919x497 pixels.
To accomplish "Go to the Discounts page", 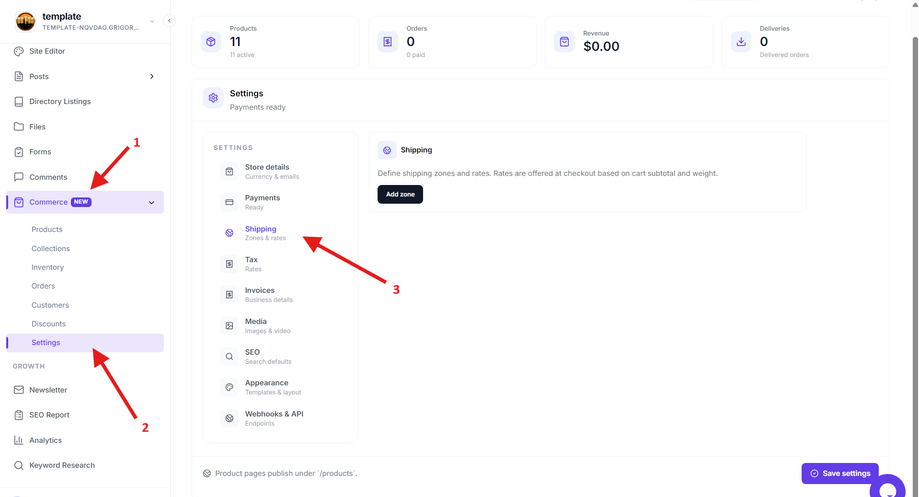I will point(49,324).
